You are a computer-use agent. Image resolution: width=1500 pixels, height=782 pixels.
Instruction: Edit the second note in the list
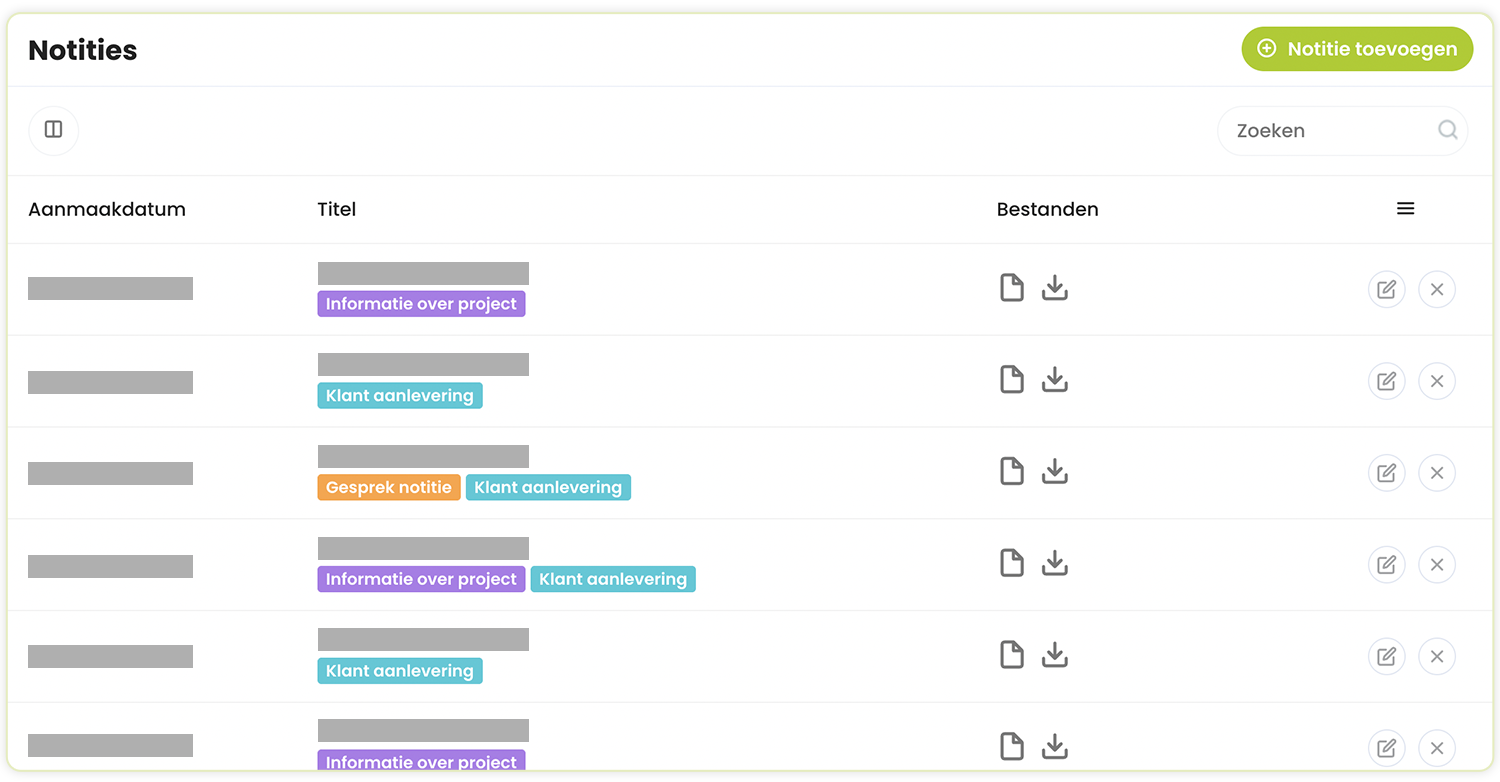(1386, 381)
